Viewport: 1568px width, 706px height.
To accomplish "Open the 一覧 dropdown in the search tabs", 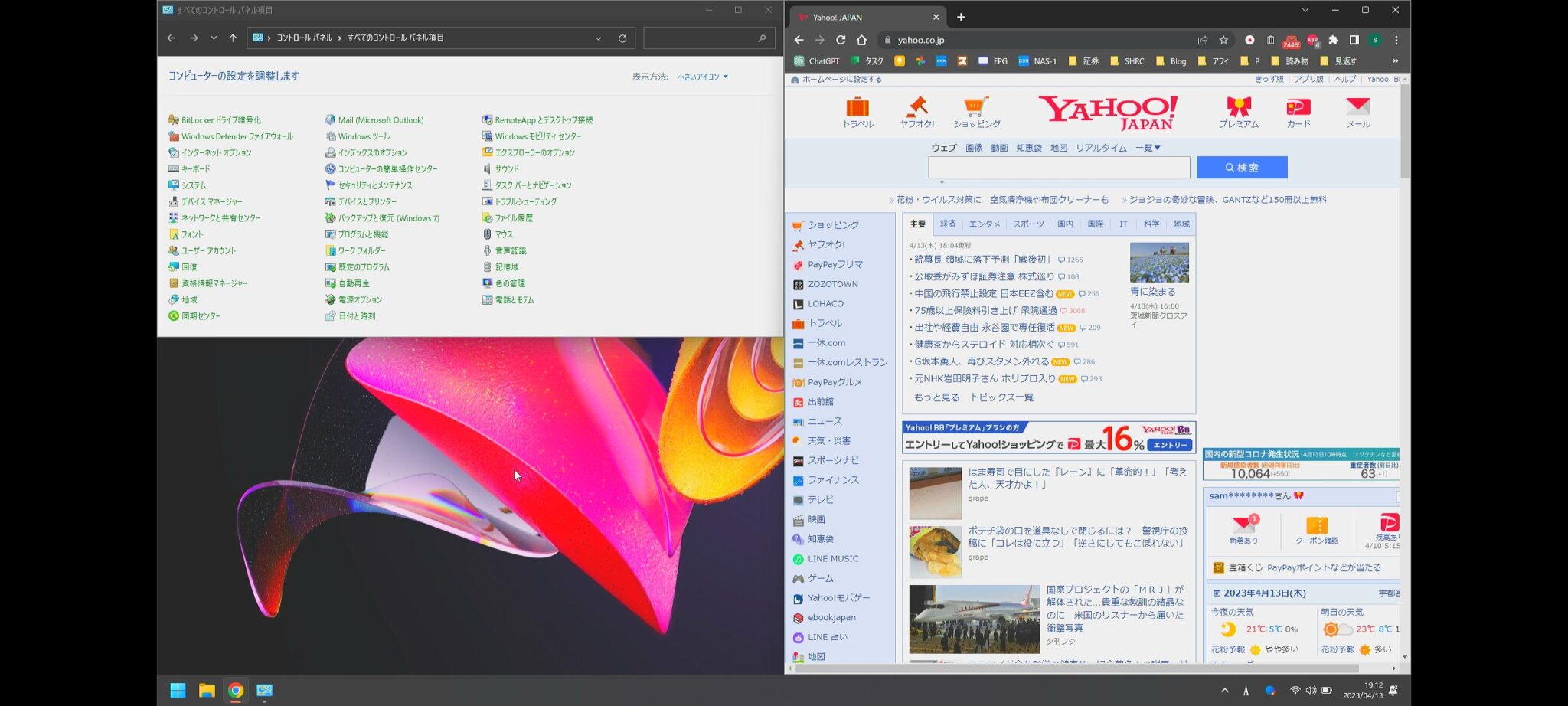I will [1145, 148].
